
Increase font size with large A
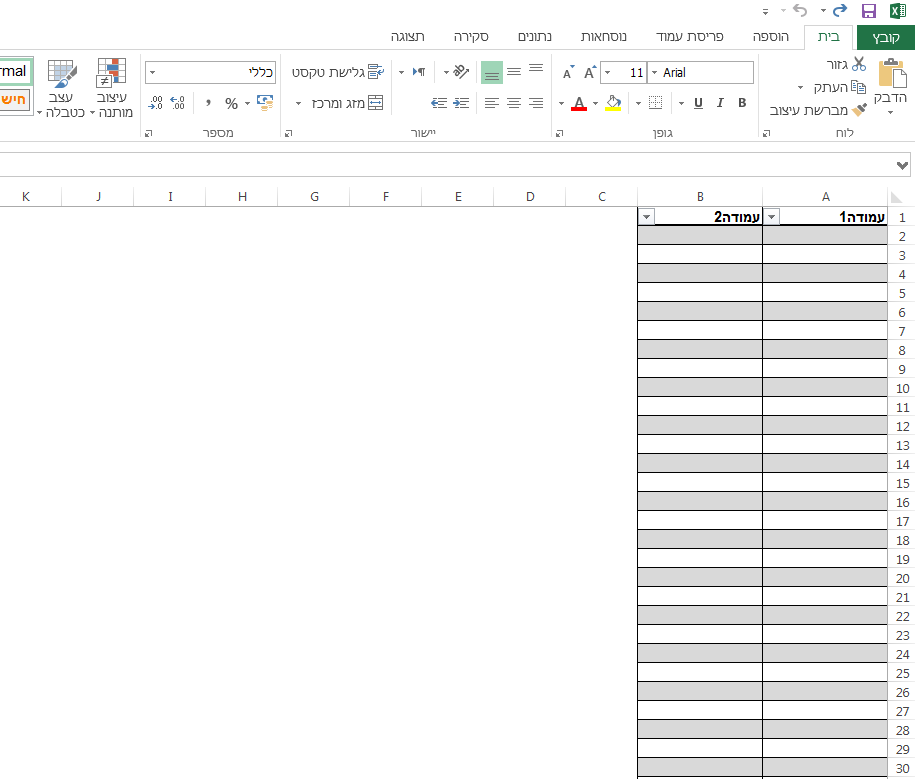[589, 72]
